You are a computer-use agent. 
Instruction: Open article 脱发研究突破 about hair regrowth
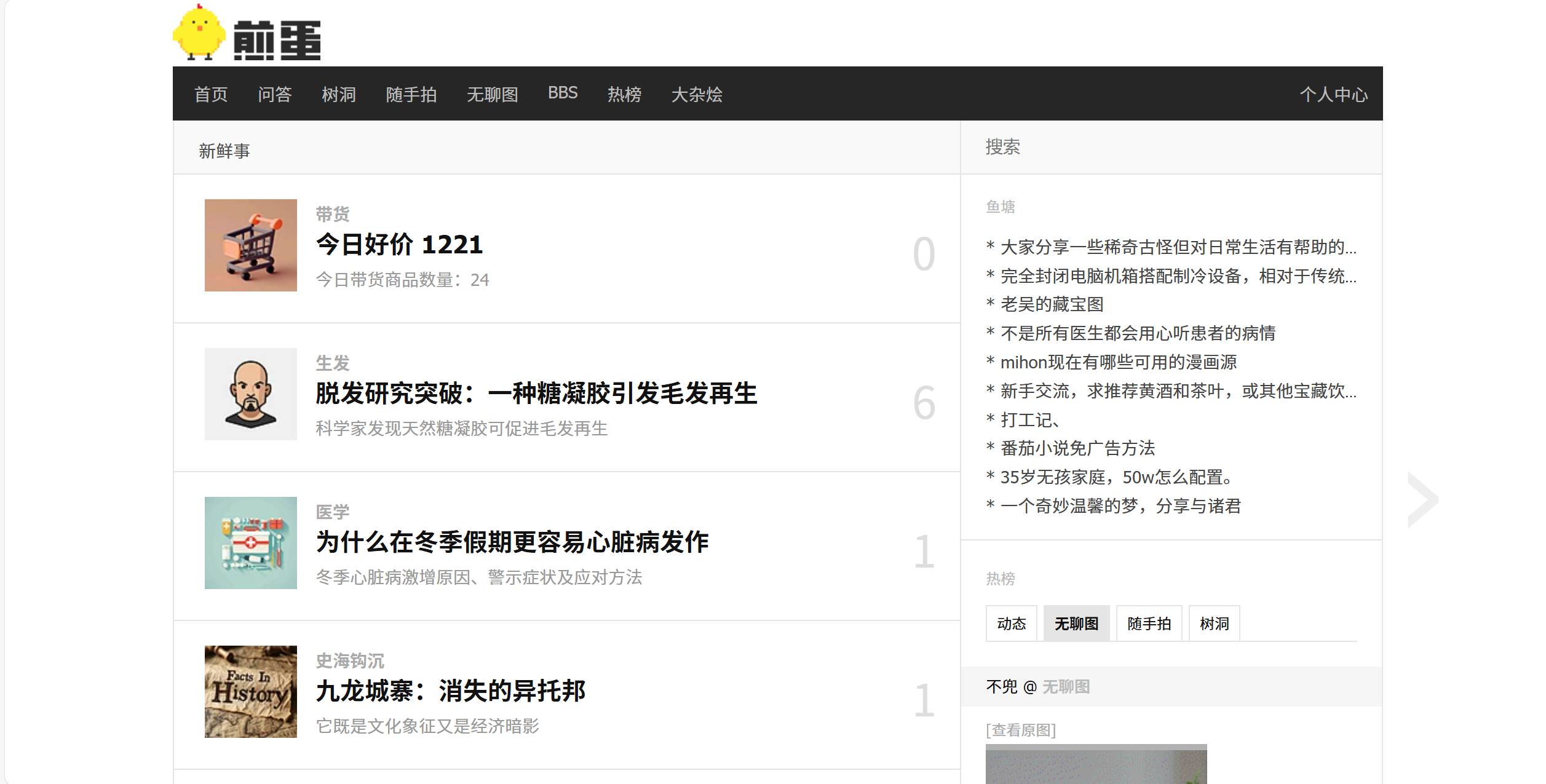537,394
